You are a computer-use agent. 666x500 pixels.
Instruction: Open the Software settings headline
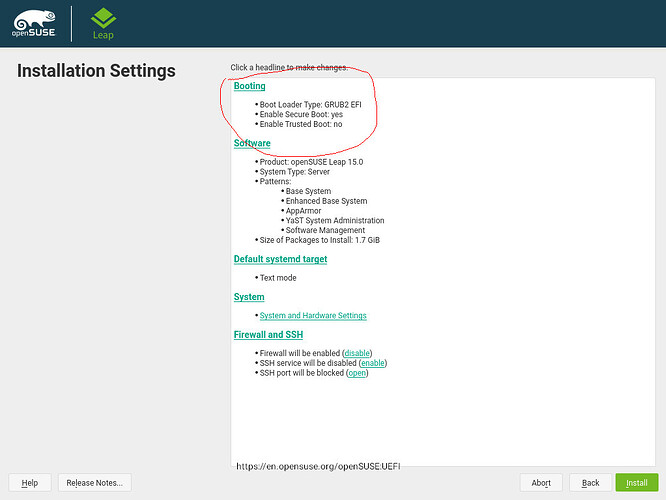point(252,143)
